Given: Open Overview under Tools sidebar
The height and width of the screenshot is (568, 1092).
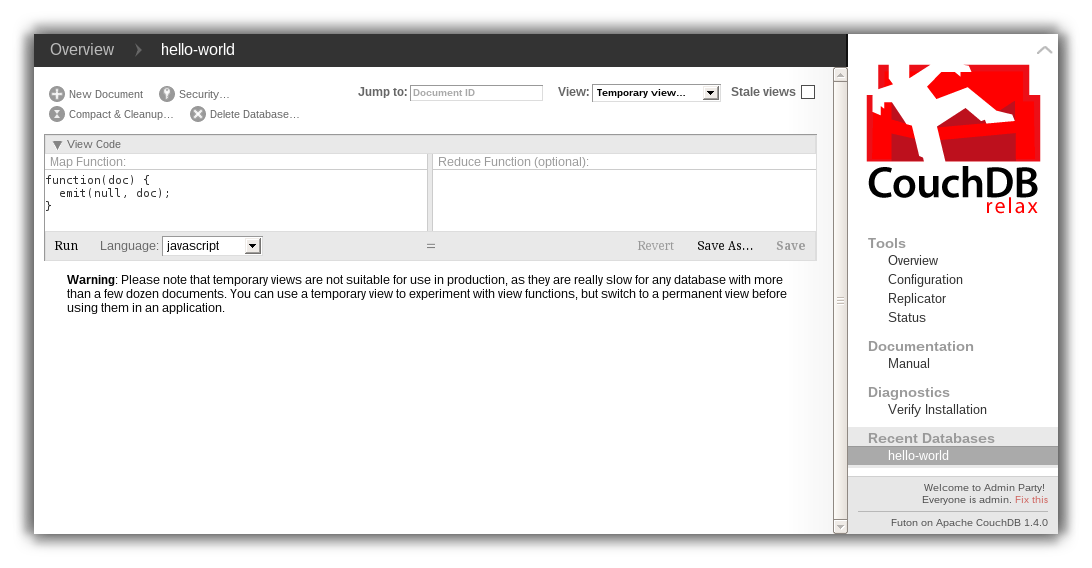Looking at the screenshot, I should (x=912, y=260).
